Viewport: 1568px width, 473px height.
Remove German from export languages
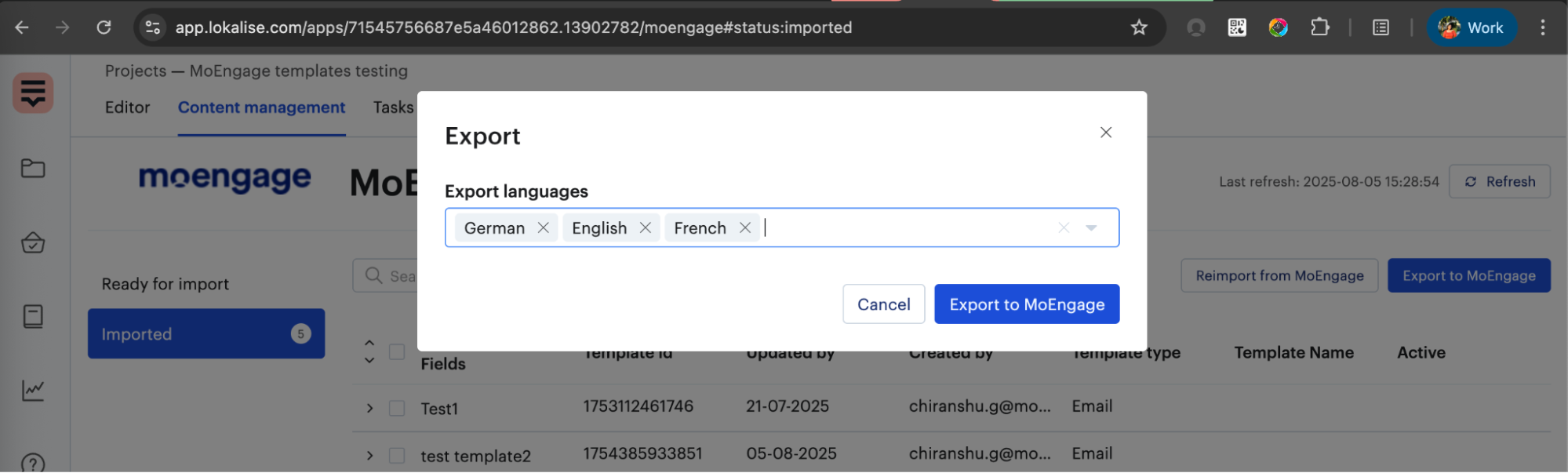tap(543, 227)
